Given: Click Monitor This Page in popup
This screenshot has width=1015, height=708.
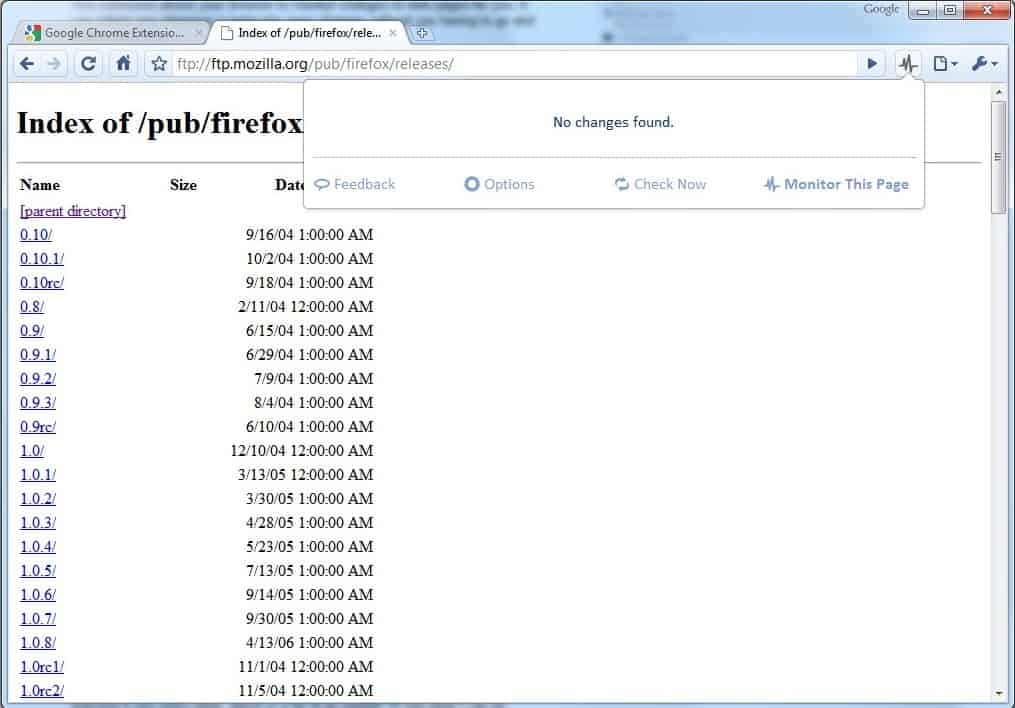Looking at the screenshot, I should tap(836, 184).
